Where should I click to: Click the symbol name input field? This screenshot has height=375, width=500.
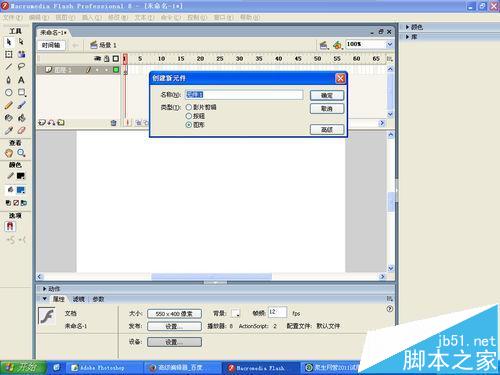pyautogui.click(x=244, y=95)
